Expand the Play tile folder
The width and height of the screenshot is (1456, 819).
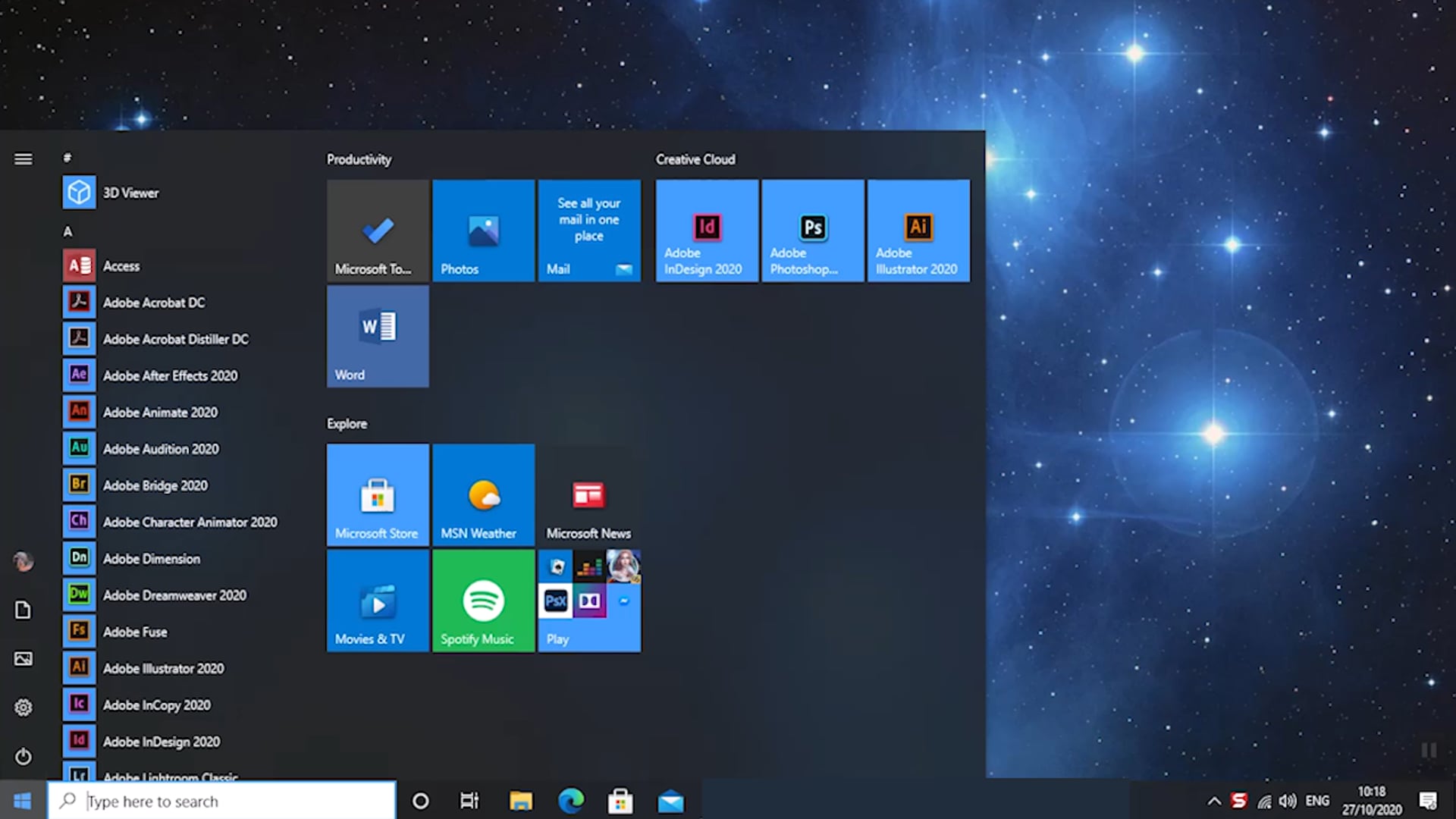pos(589,601)
